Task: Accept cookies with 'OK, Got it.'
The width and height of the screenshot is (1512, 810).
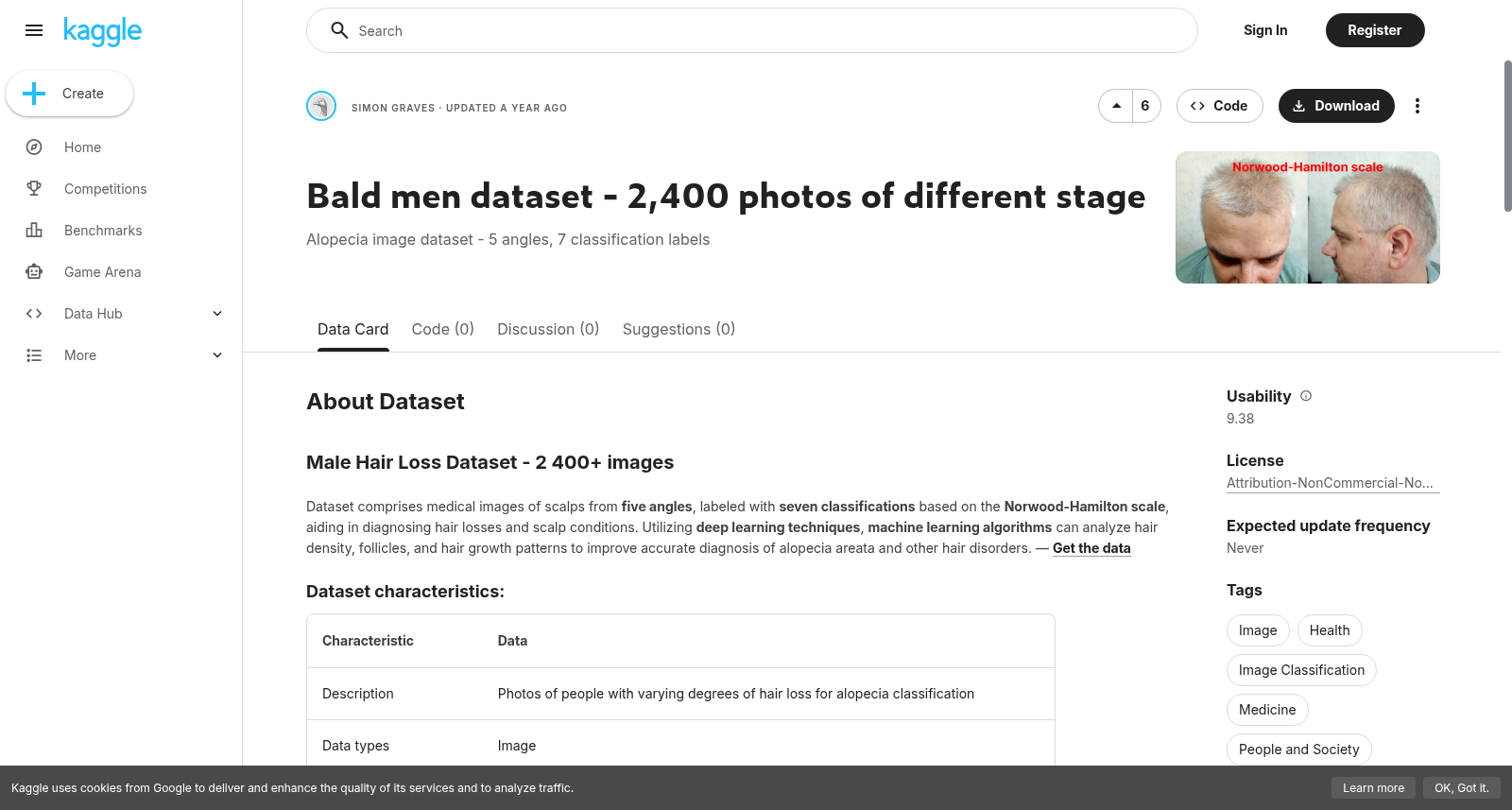Action: click(x=1461, y=788)
